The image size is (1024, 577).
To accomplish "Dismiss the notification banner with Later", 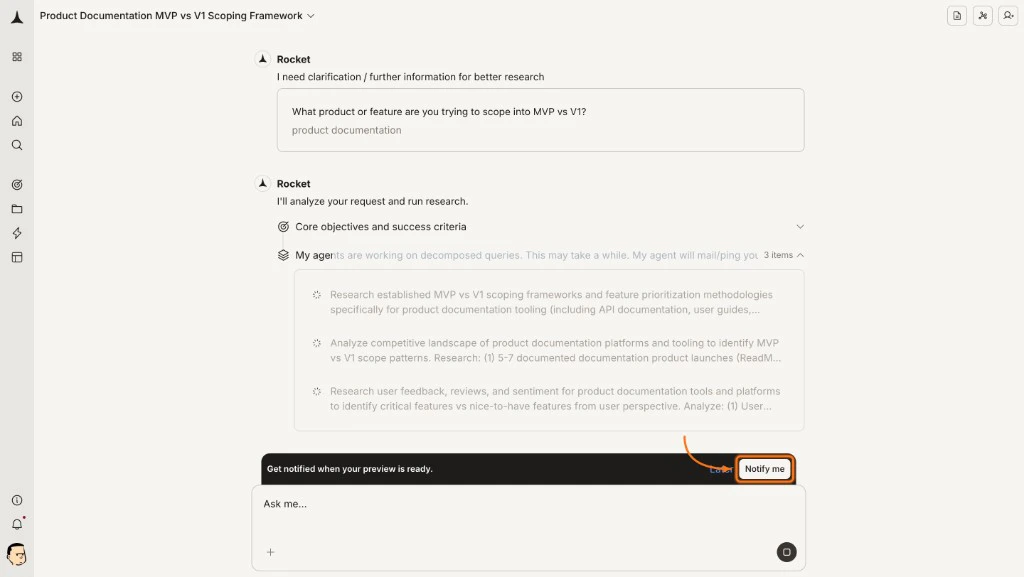I will [721, 468].
